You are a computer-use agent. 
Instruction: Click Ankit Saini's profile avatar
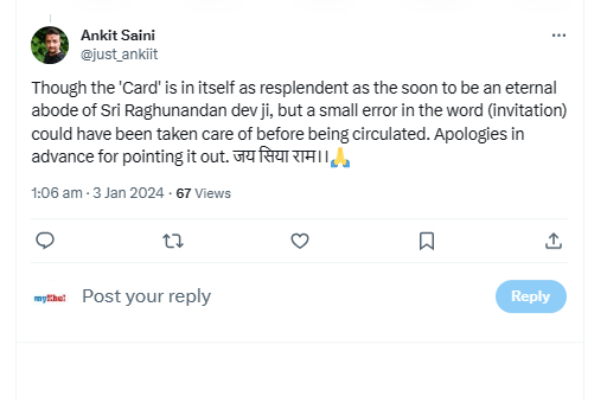50,45
